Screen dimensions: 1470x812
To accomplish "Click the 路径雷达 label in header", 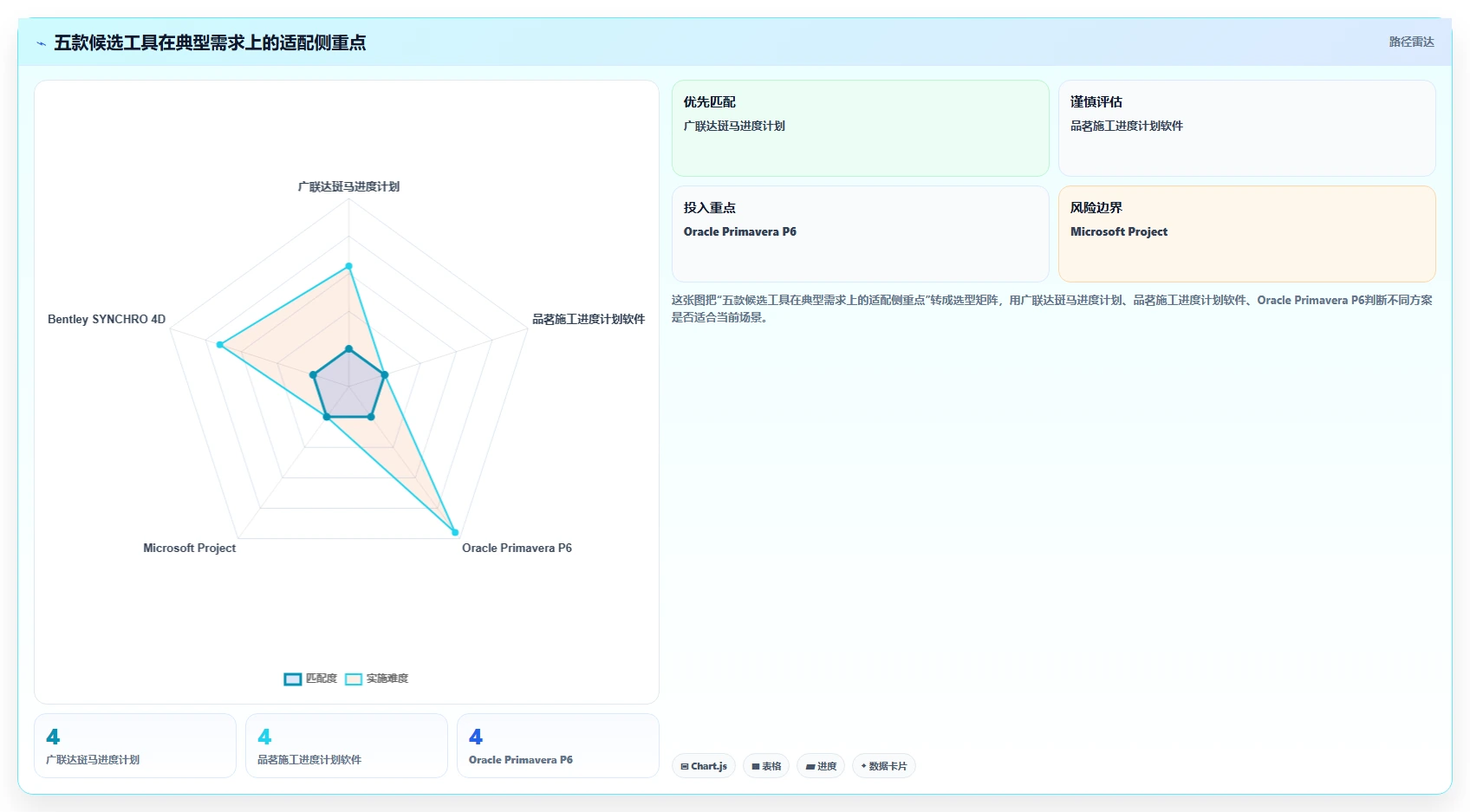I will coord(1411,42).
